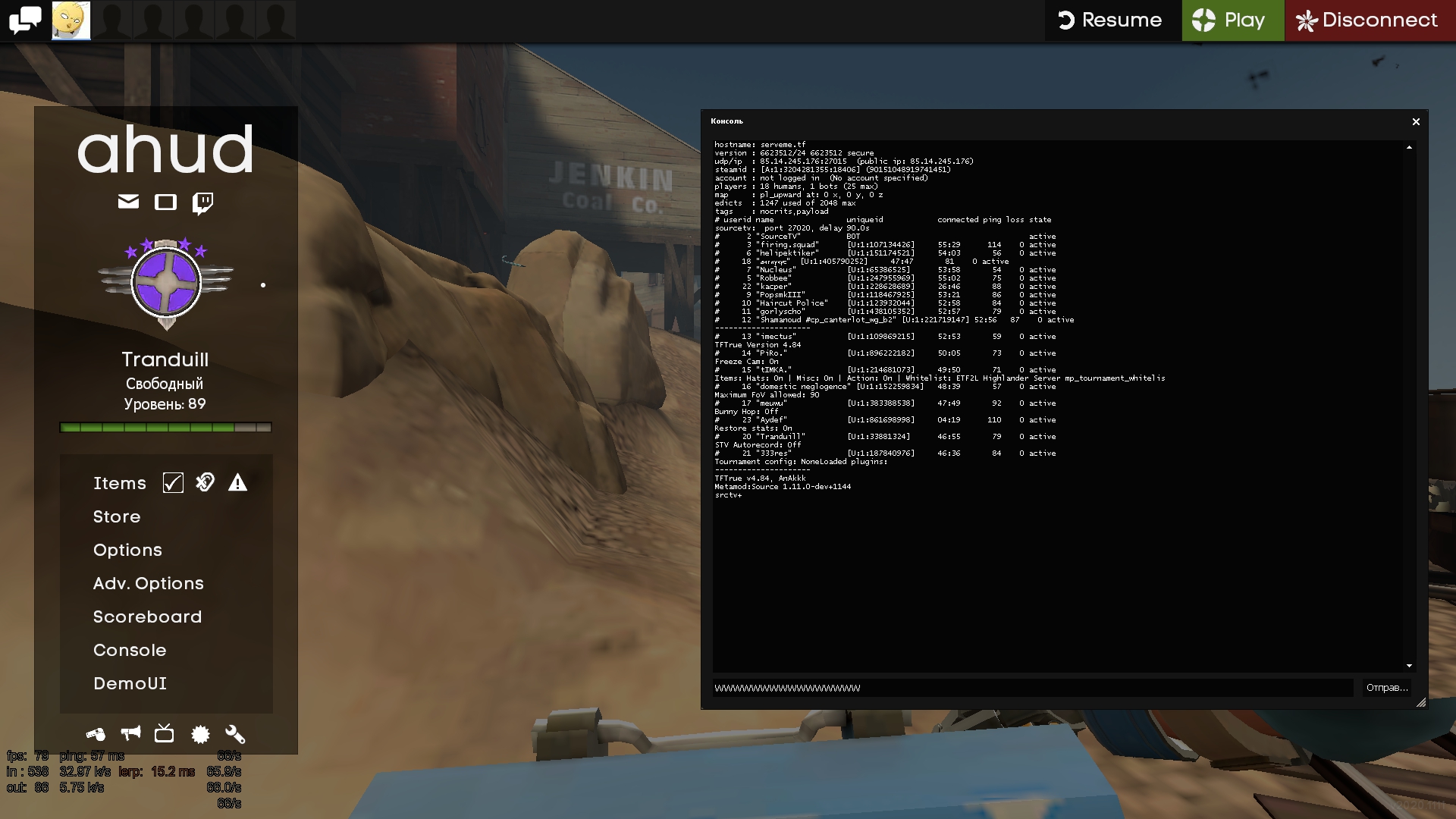
Task: Select the "Aydef" player row
Action: 885,419
